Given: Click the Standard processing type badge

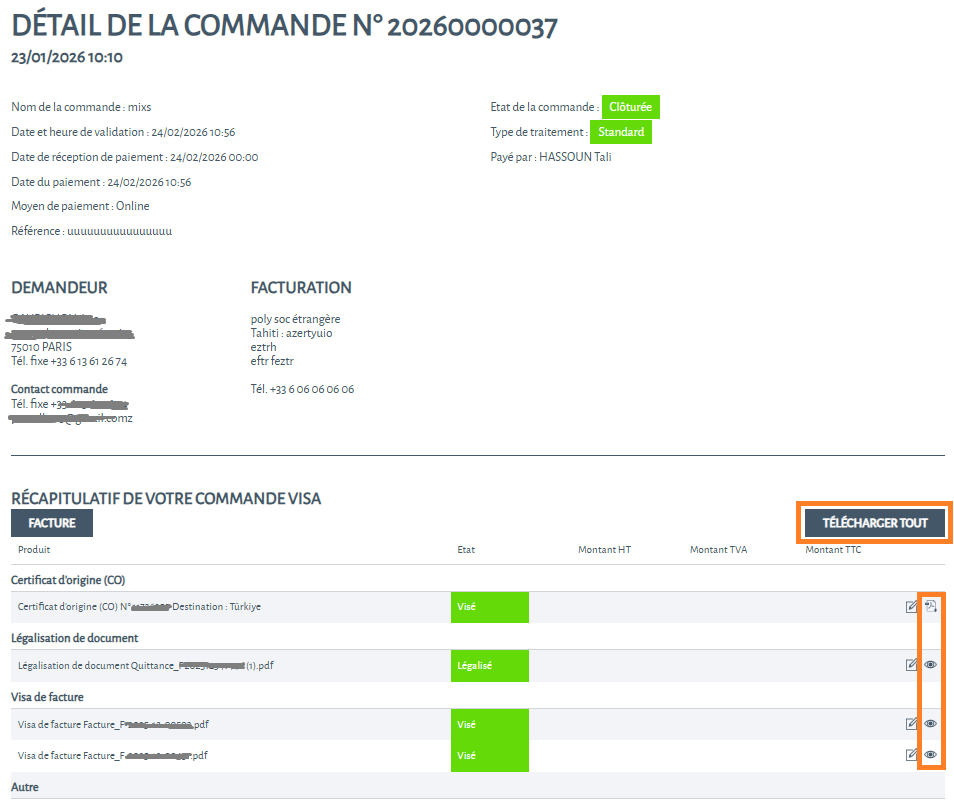Looking at the screenshot, I should [620, 132].
